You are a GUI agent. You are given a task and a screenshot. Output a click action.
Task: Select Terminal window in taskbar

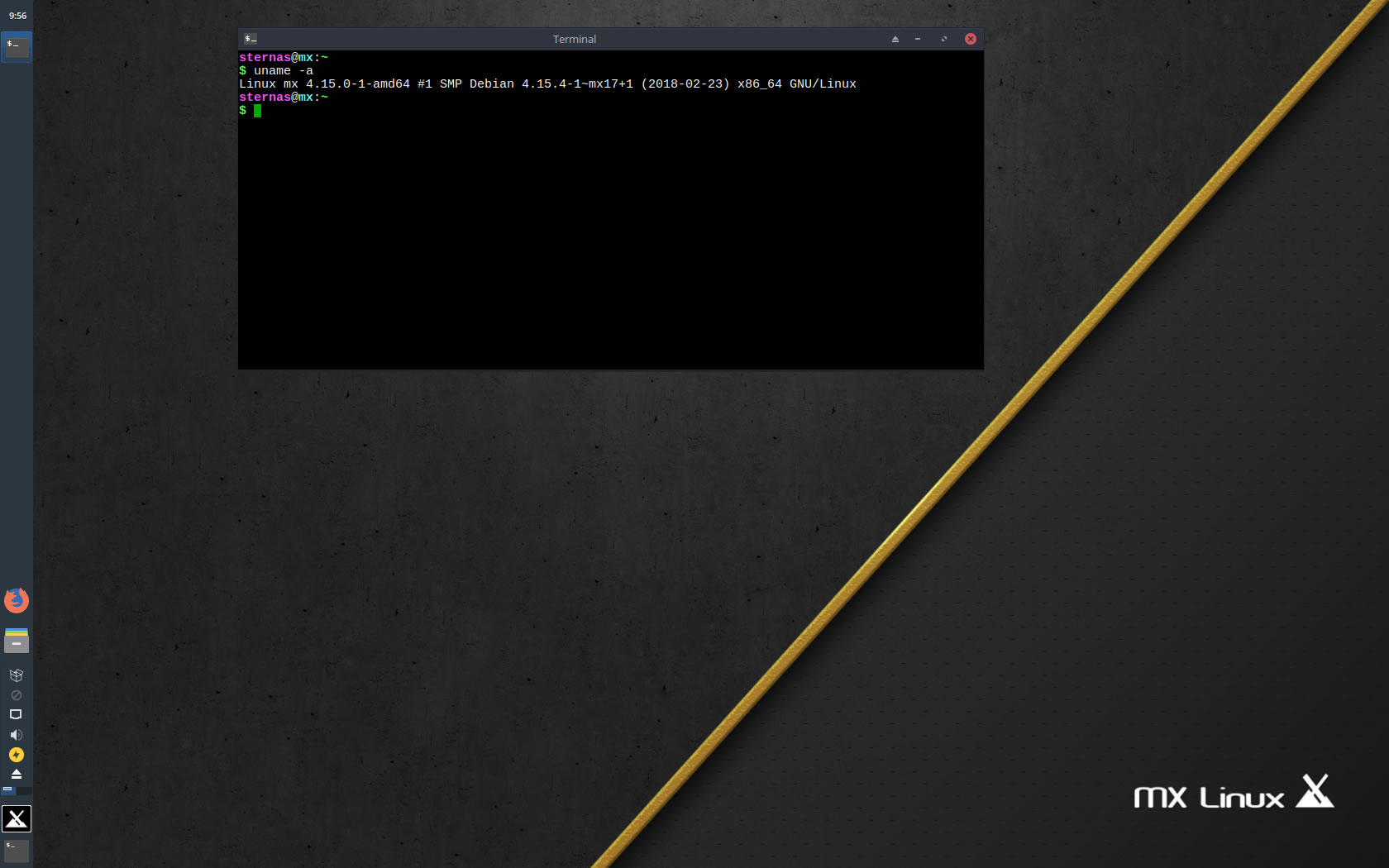(17, 47)
